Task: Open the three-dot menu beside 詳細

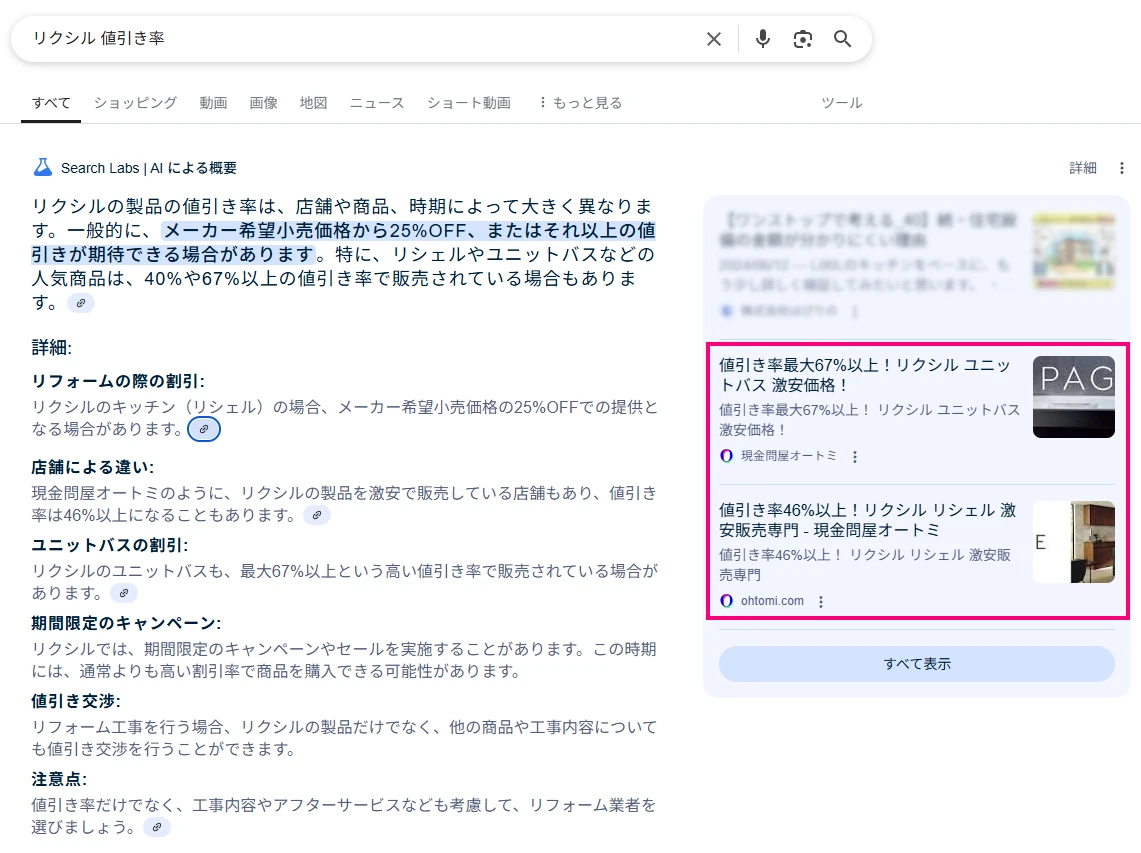Action: [1121, 168]
